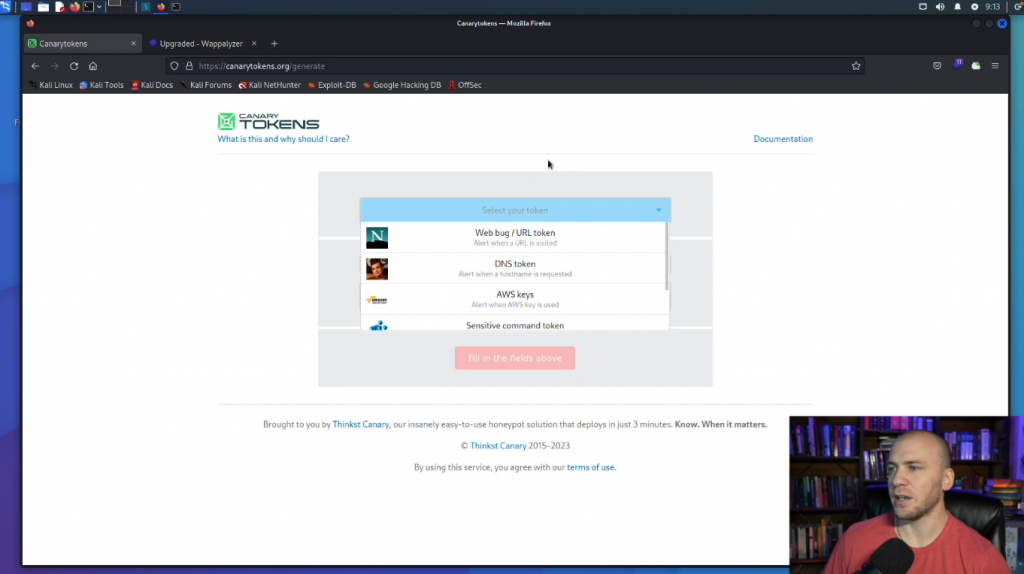Click the 'Fill in the fields above' button
This screenshot has width=1024, height=574.
click(x=515, y=358)
